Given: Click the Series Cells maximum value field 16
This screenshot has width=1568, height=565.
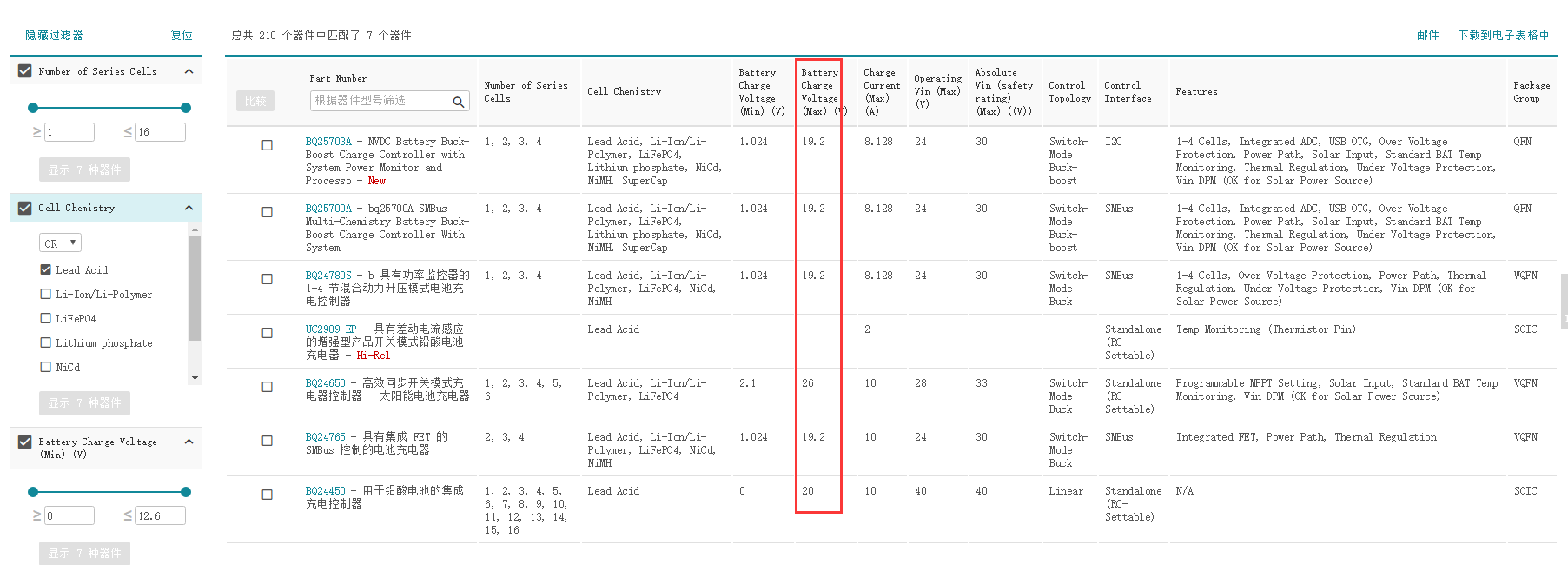Looking at the screenshot, I should coord(161,132).
